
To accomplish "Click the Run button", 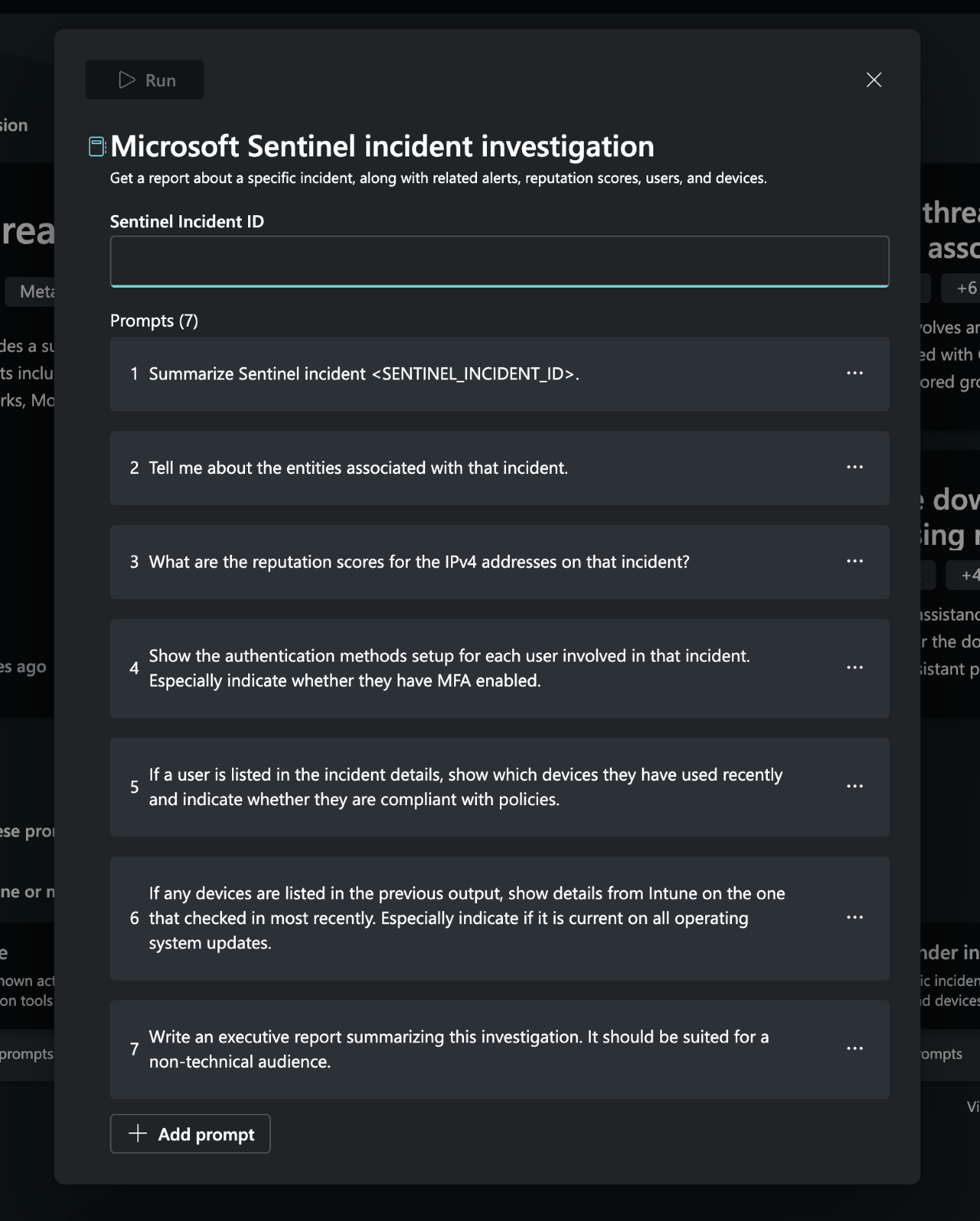I will [145, 80].
